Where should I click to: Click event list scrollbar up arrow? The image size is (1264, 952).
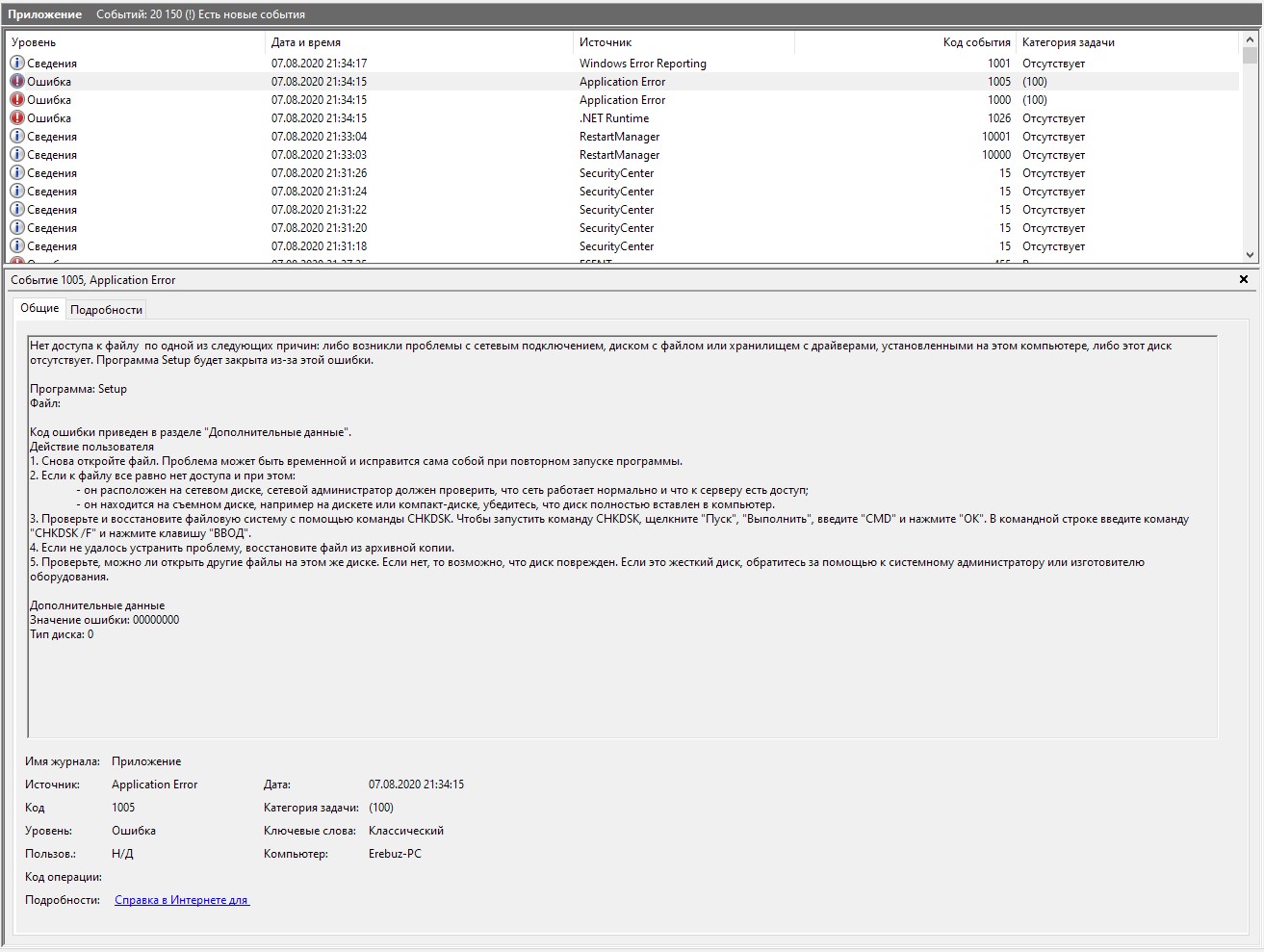coord(1251,39)
